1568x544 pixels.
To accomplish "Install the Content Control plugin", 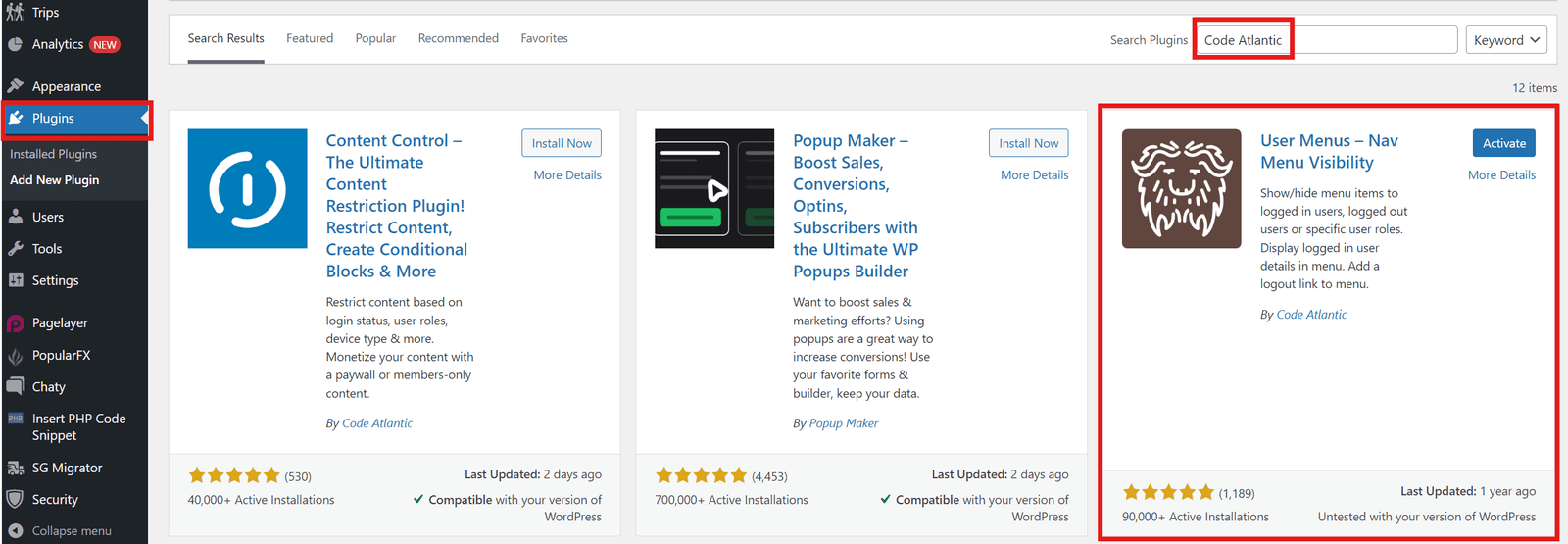I will click(x=562, y=143).
